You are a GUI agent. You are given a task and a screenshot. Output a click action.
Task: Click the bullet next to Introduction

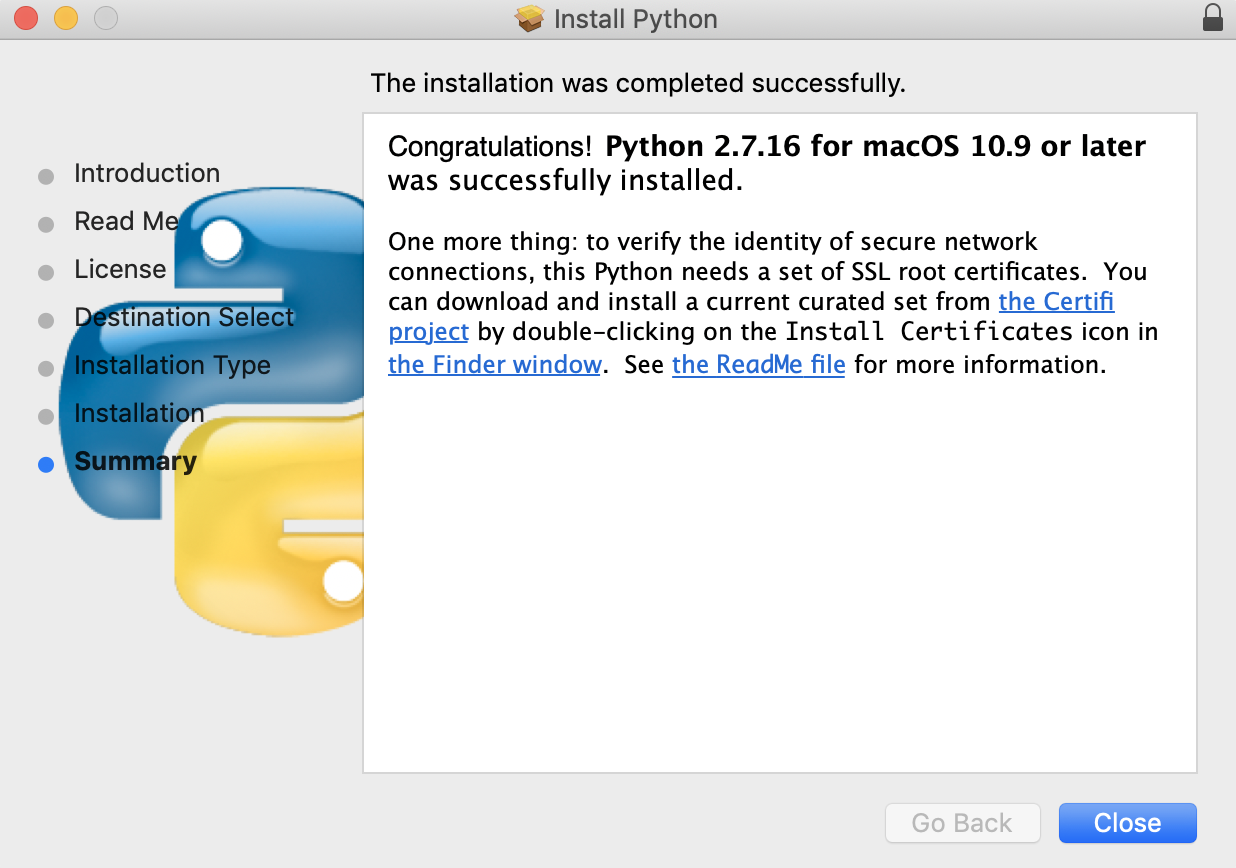pyautogui.click(x=46, y=177)
